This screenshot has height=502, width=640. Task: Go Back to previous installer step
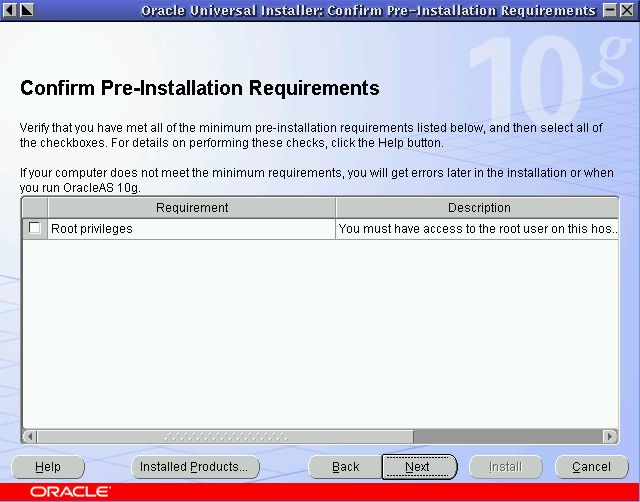tap(345, 467)
